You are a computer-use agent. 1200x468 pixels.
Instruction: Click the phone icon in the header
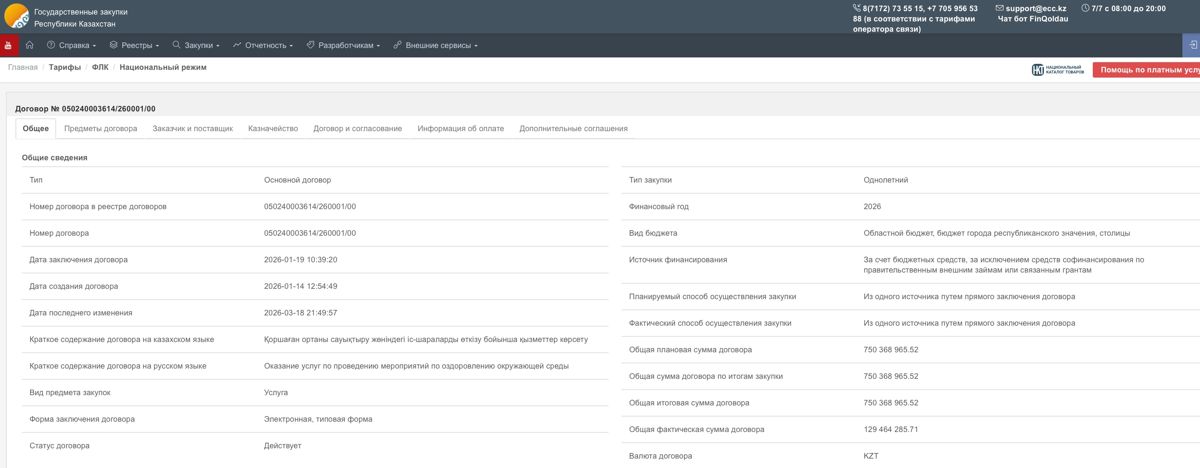point(857,8)
